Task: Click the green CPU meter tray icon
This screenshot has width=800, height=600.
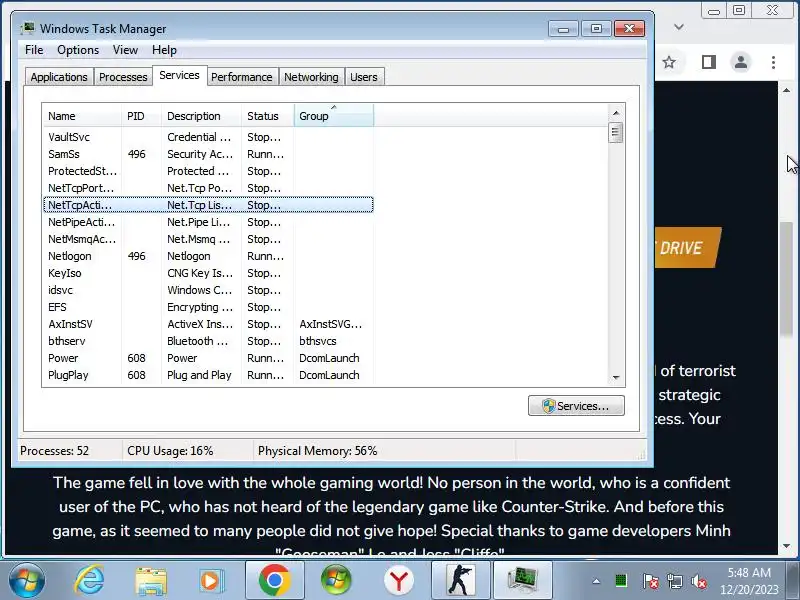Action: (x=621, y=581)
